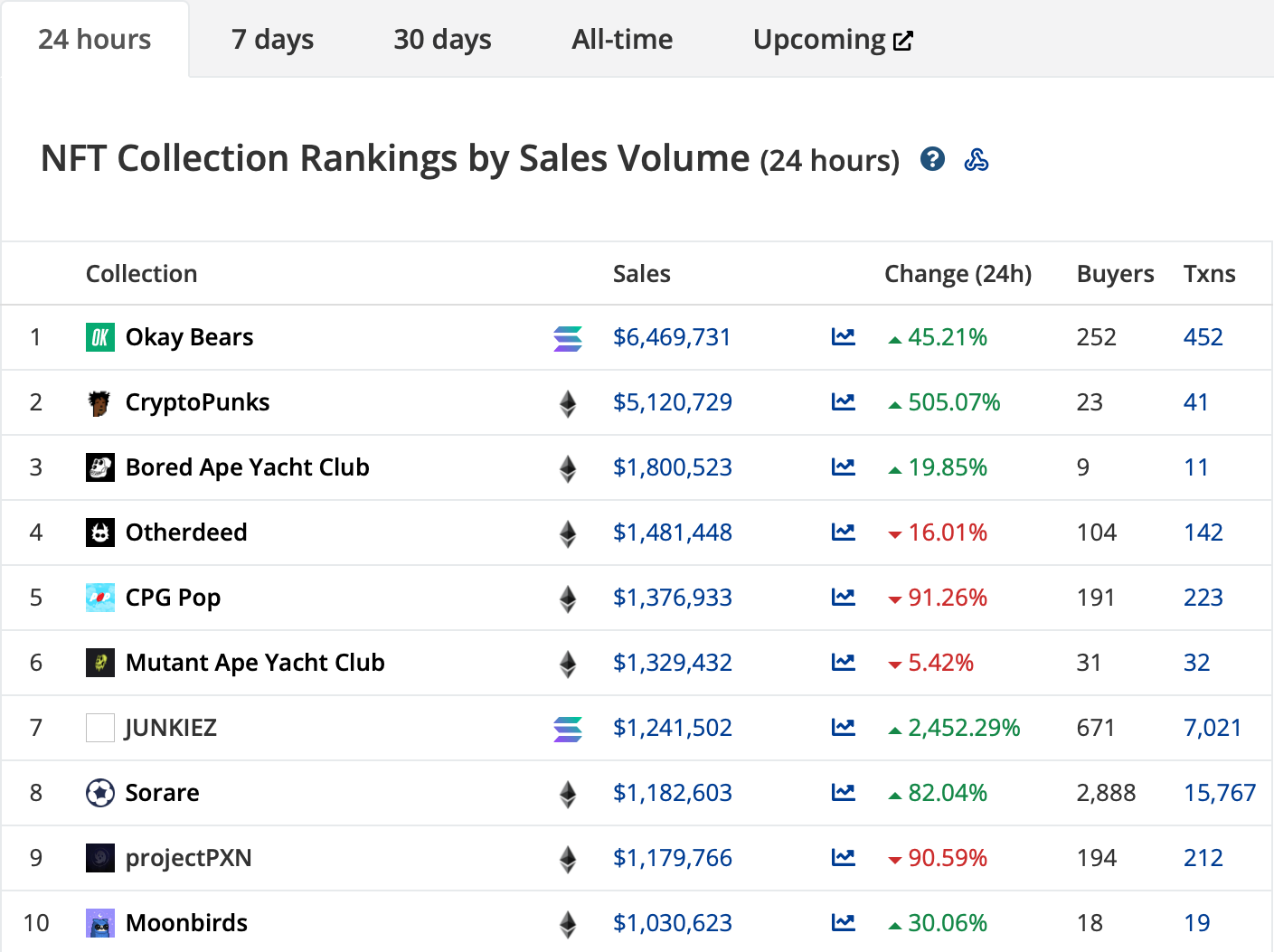Open the sales chart icon for CPG Pop

[x=844, y=598]
